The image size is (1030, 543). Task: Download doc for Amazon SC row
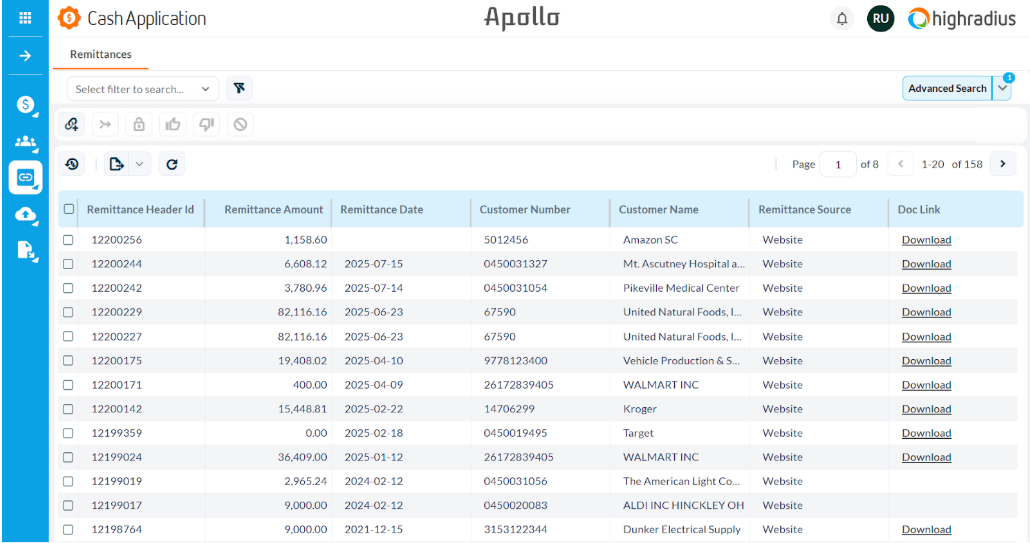926,240
